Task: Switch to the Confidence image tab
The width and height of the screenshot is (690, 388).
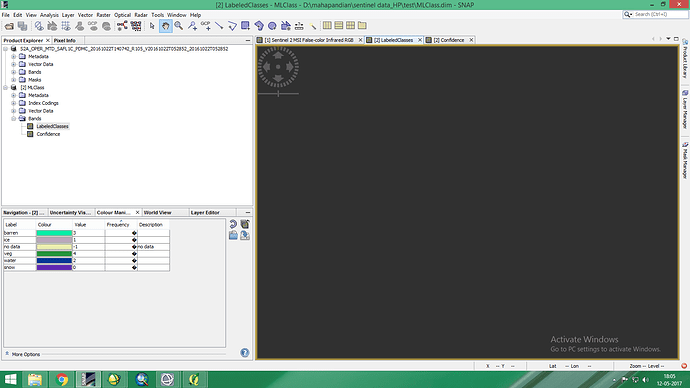Action: click(x=448, y=40)
